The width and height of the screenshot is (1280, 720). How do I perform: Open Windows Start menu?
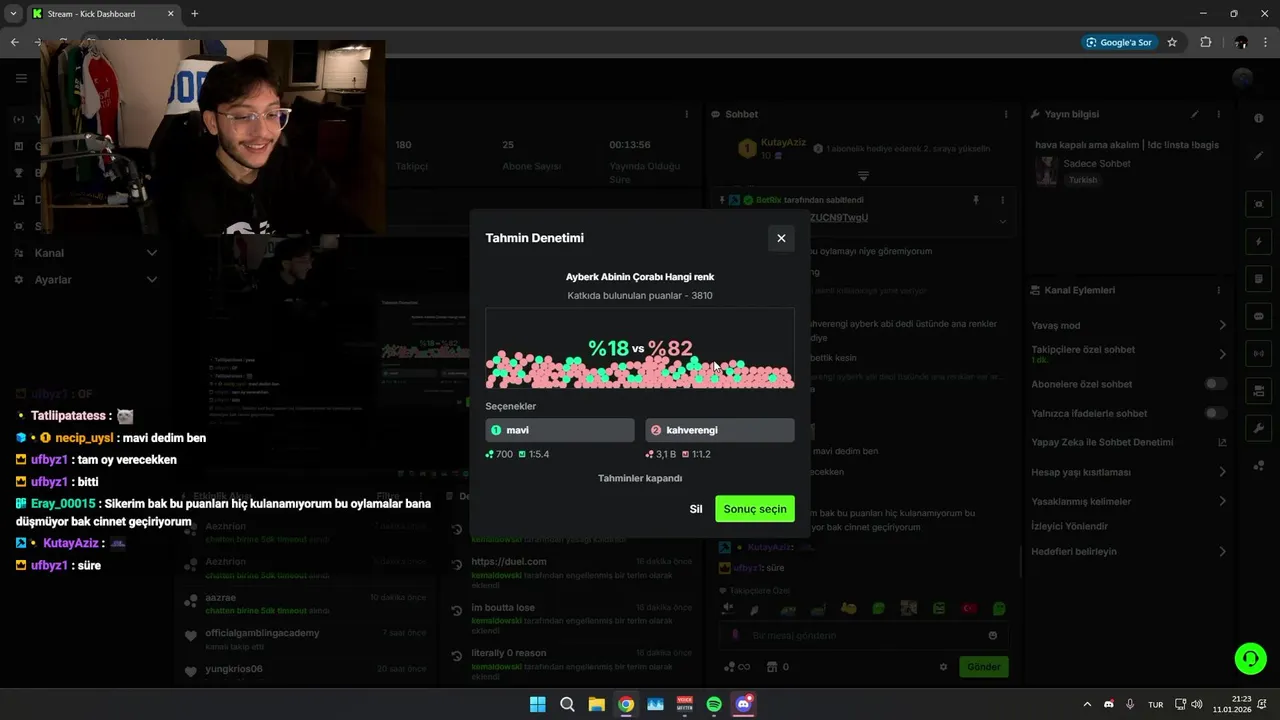click(537, 704)
